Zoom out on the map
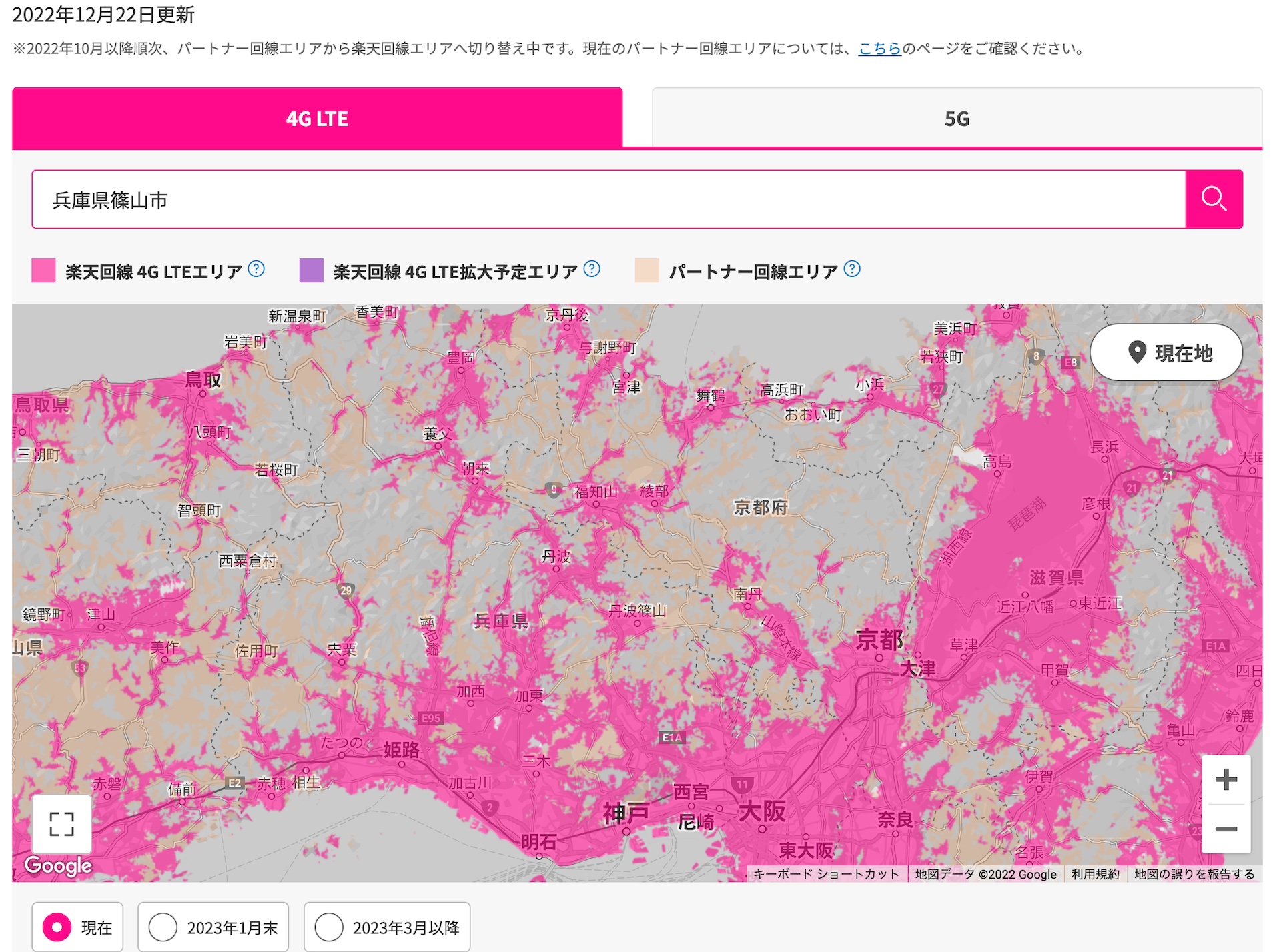This screenshot has height=952, width=1281. click(1226, 829)
